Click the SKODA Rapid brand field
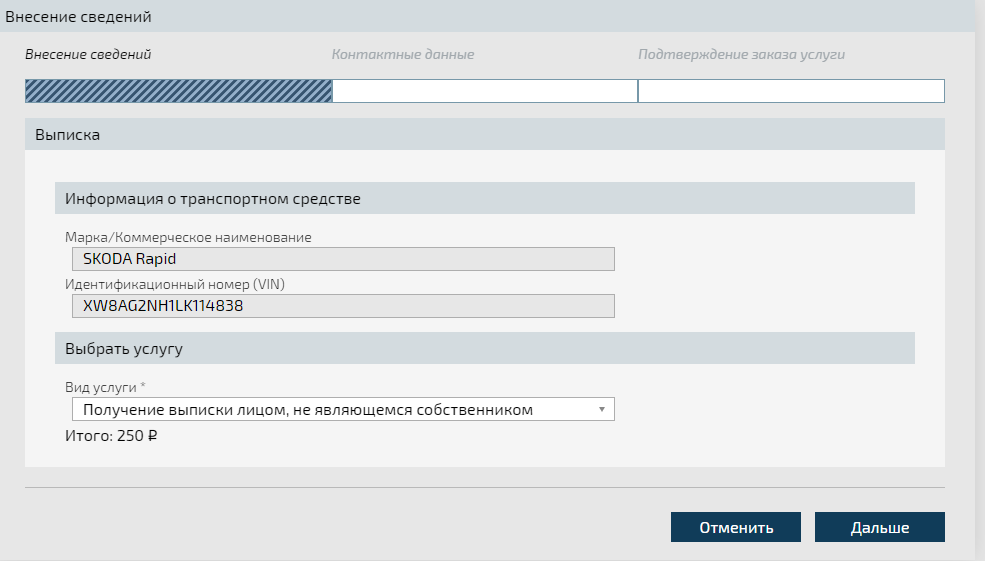This screenshot has height=561, width=985. point(342,259)
